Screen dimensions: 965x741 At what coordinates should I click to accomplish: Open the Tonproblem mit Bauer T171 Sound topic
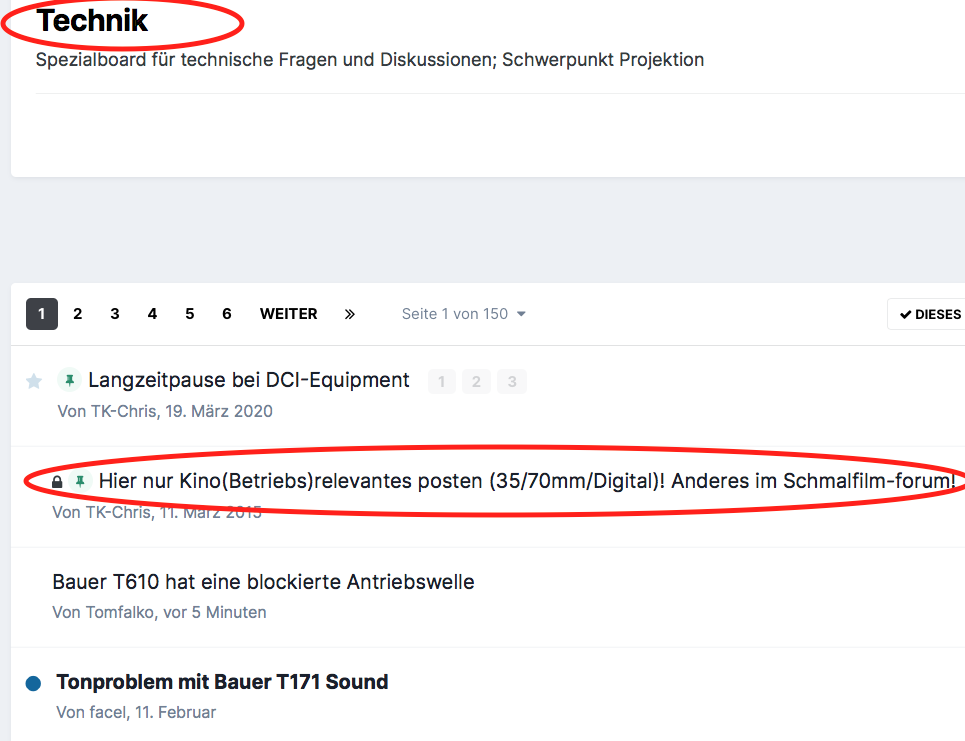pos(222,682)
